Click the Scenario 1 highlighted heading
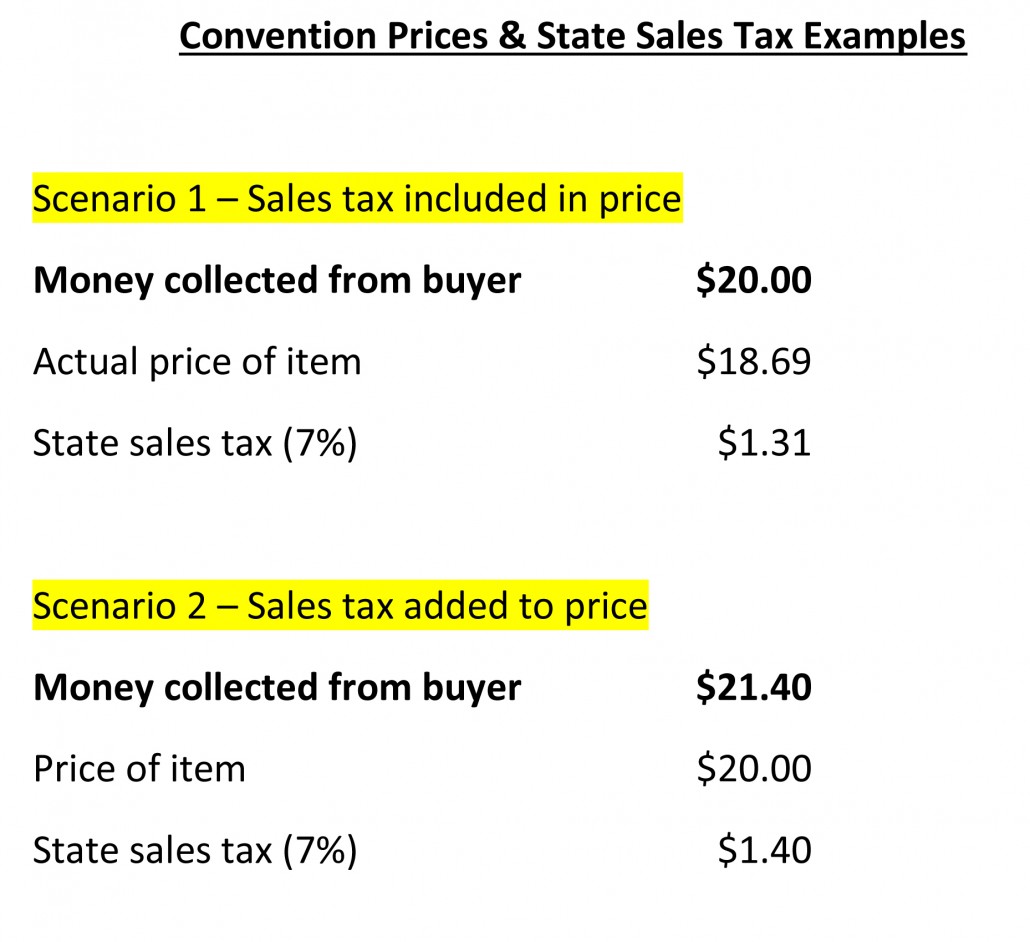1030x942 pixels. (357, 198)
